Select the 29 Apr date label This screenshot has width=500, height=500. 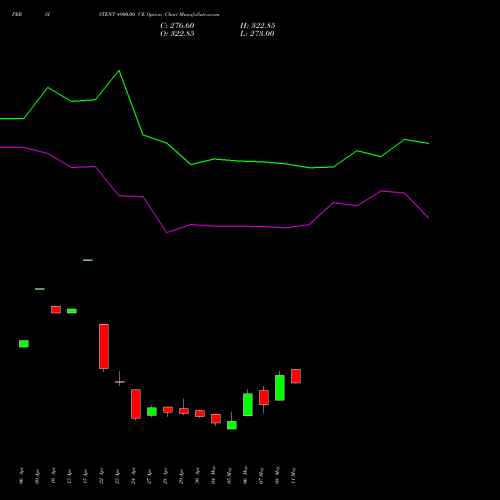[x=182, y=476]
